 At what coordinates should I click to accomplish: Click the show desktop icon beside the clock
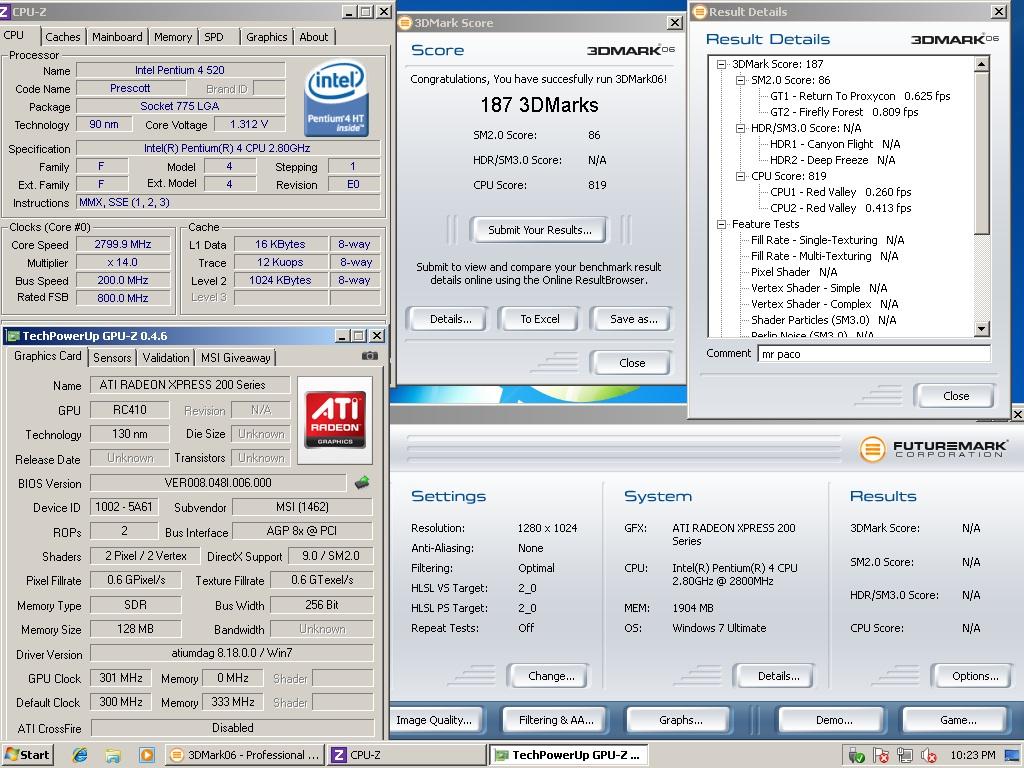pyautogui.click(x=1014, y=756)
